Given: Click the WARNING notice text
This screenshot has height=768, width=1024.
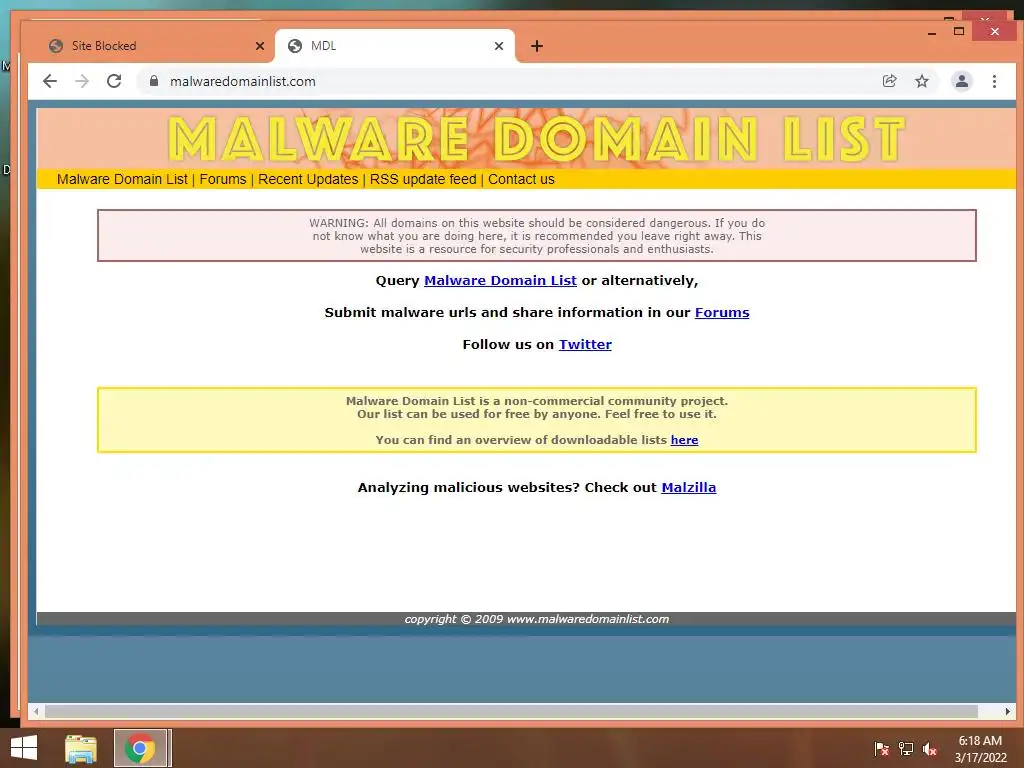Looking at the screenshot, I should pos(537,236).
